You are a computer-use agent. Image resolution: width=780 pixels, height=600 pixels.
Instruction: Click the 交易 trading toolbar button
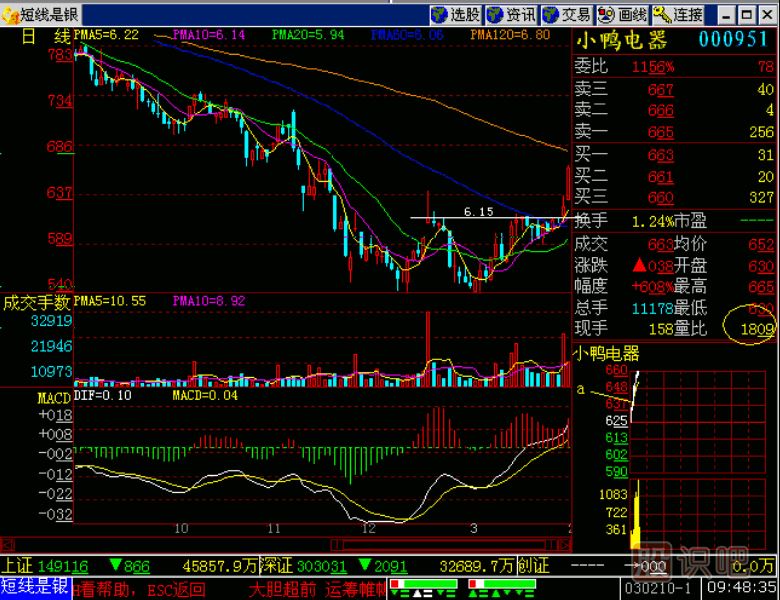(x=567, y=14)
